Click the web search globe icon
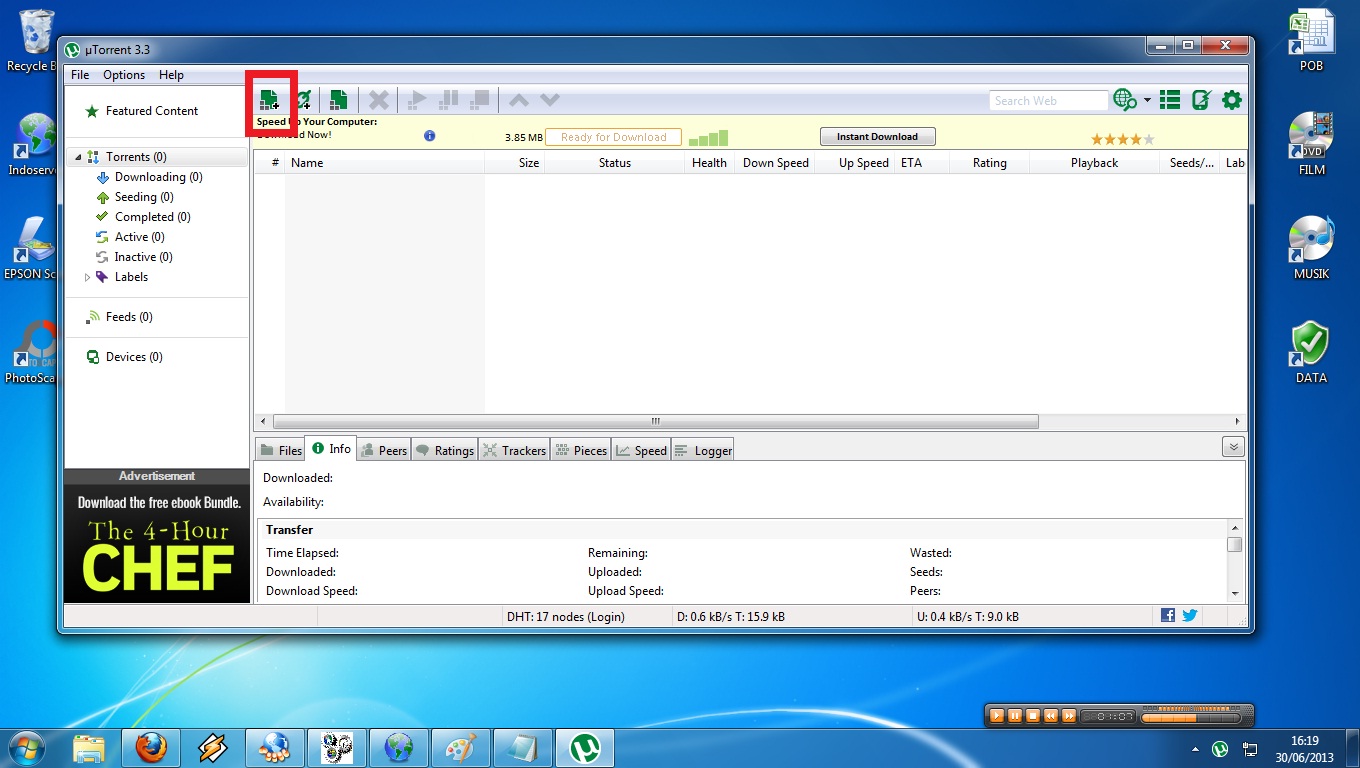1360x768 pixels. coord(1125,100)
